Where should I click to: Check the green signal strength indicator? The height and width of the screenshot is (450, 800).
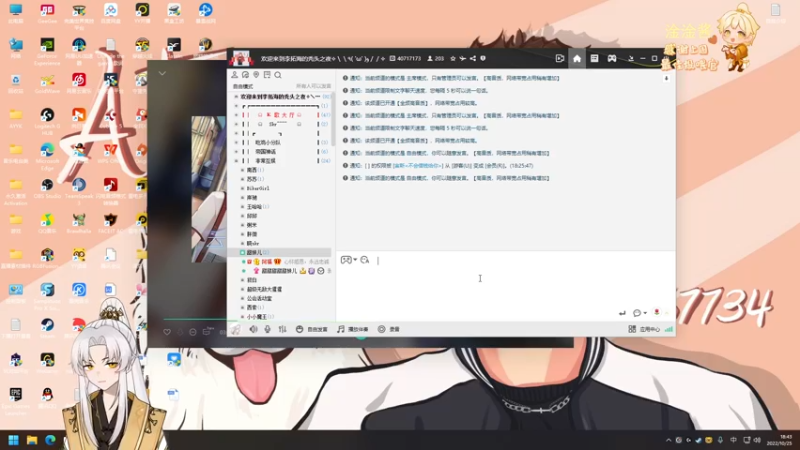669,330
